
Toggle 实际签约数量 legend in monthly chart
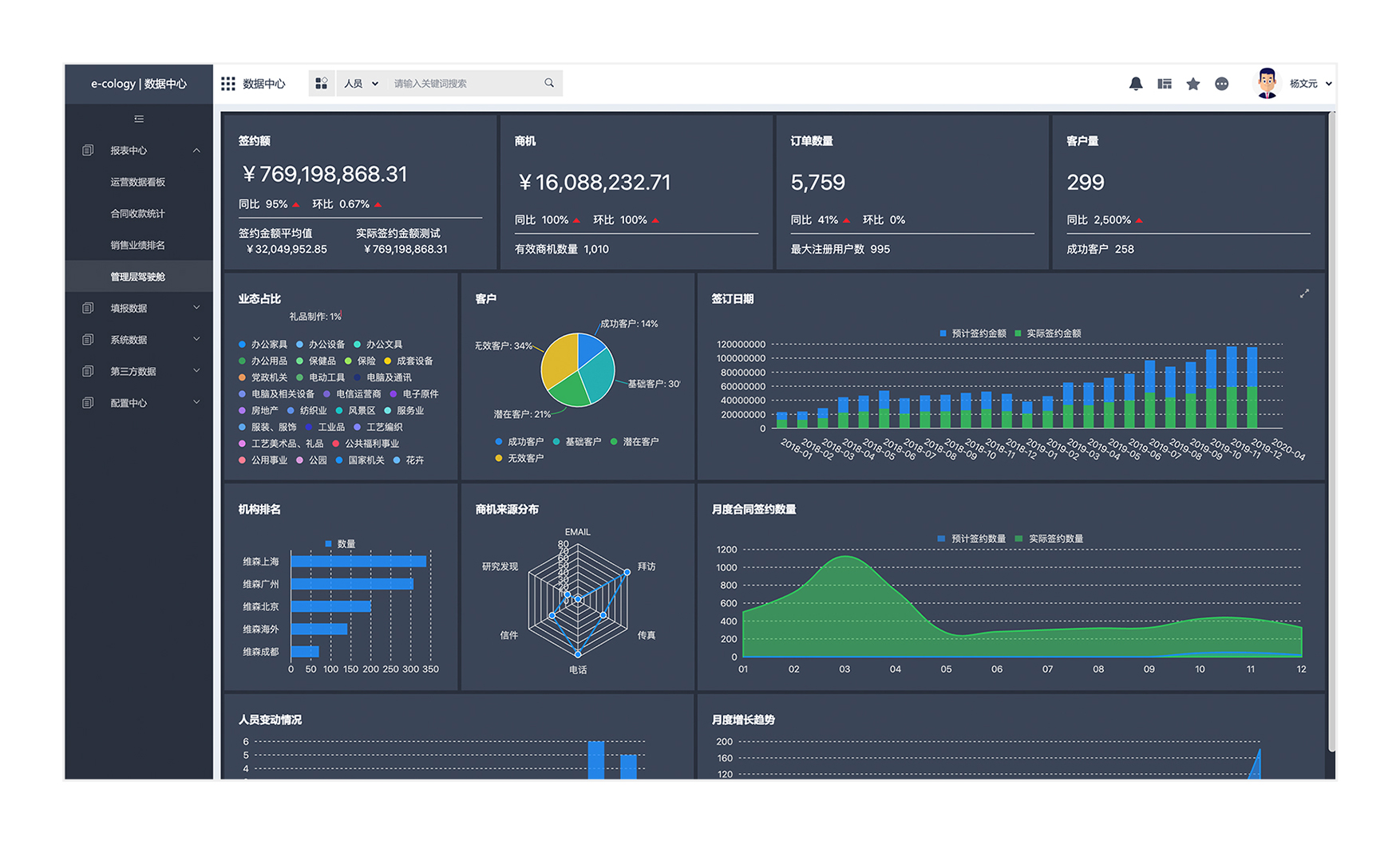[x=1049, y=538]
